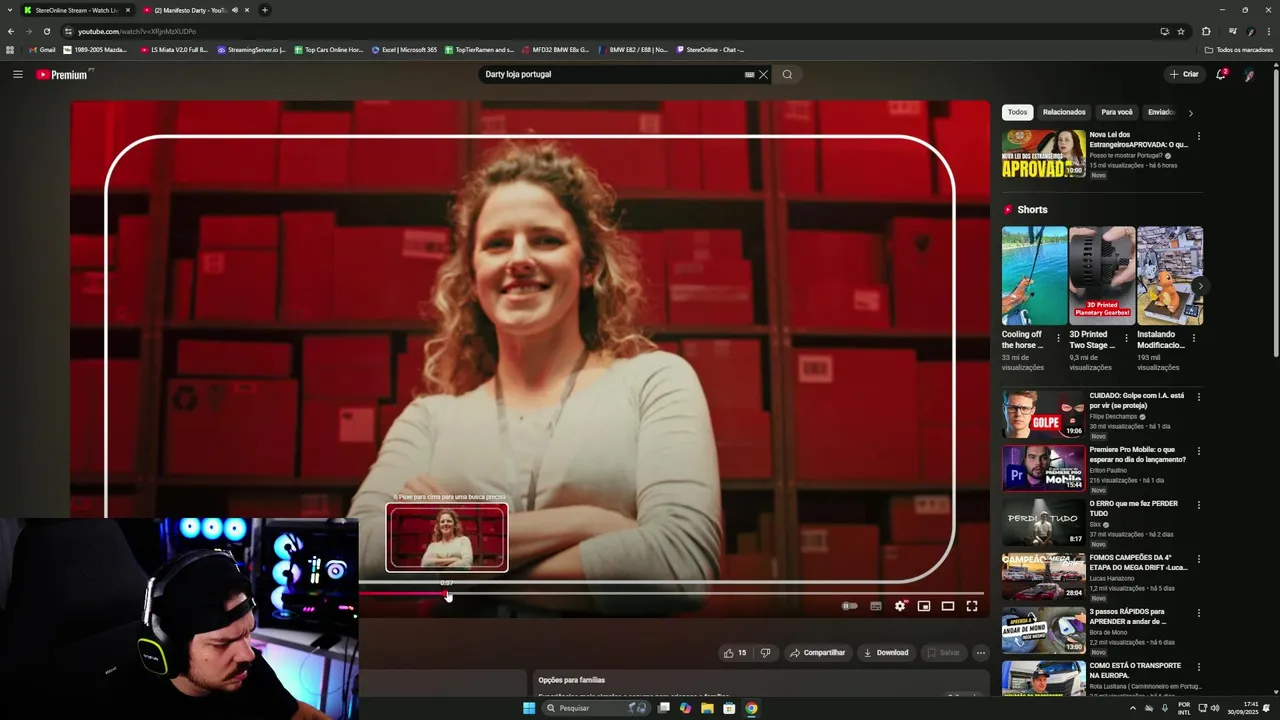Open FOMOS CAMPEÕES DA 4ª ETAPA video
Screen dimensions: 1280x720
(1044, 576)
